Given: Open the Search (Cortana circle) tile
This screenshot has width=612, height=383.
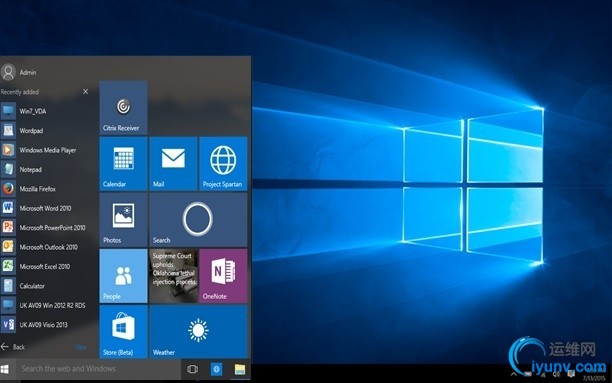Looking at the screenshot, I should pos(198,220).
